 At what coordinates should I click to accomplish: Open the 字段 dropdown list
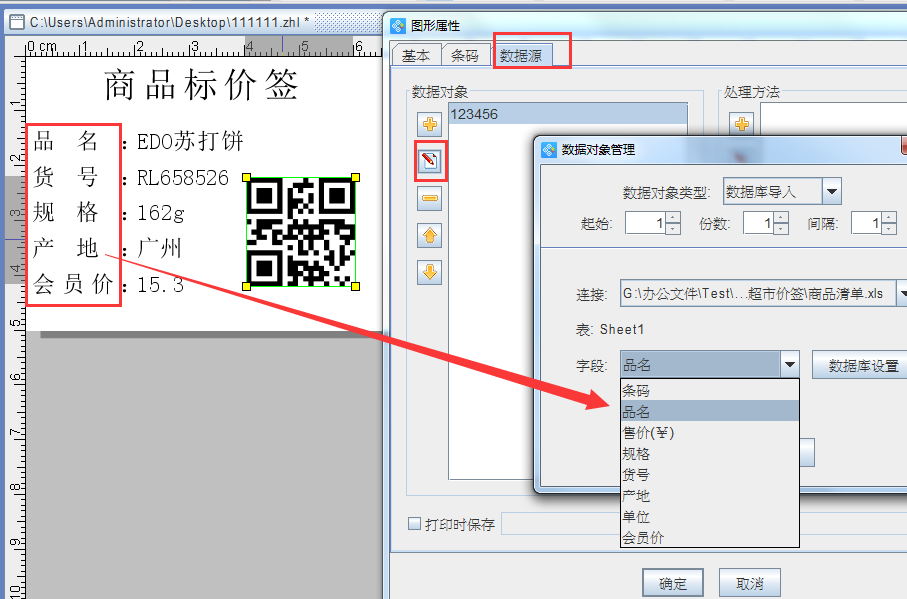click(x=790, y=364)
